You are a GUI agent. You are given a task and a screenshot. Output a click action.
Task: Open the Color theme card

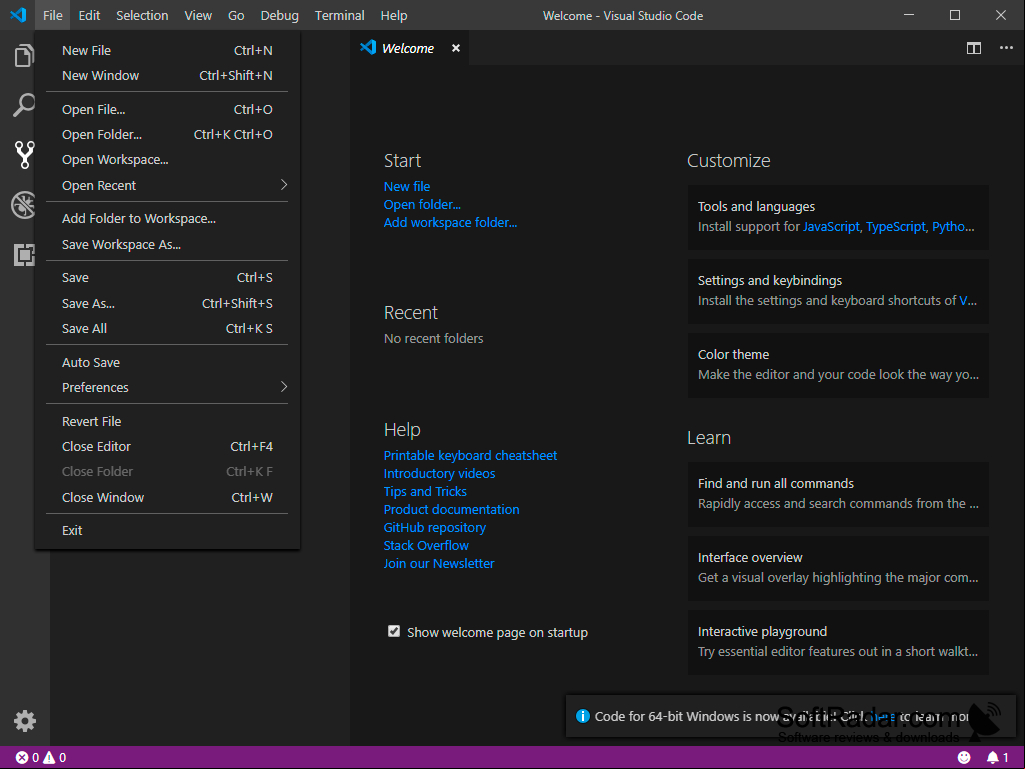click(x=837, y=365)
